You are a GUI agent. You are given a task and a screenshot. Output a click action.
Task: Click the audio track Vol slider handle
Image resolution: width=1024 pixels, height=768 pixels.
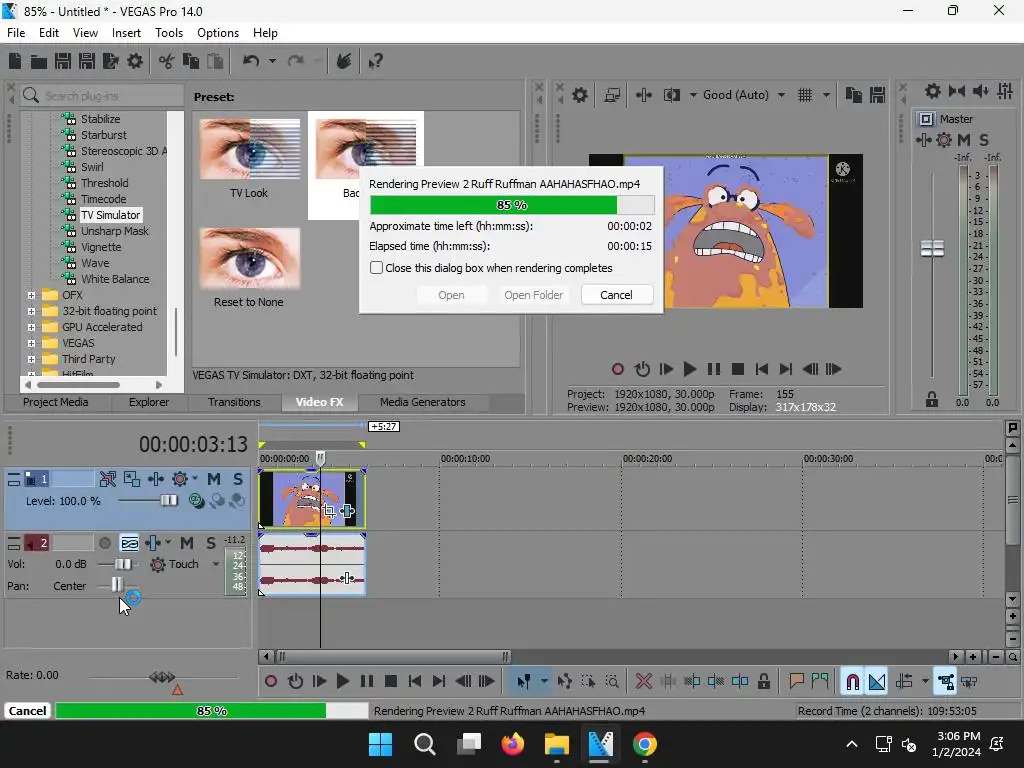[x=123, y=564]
